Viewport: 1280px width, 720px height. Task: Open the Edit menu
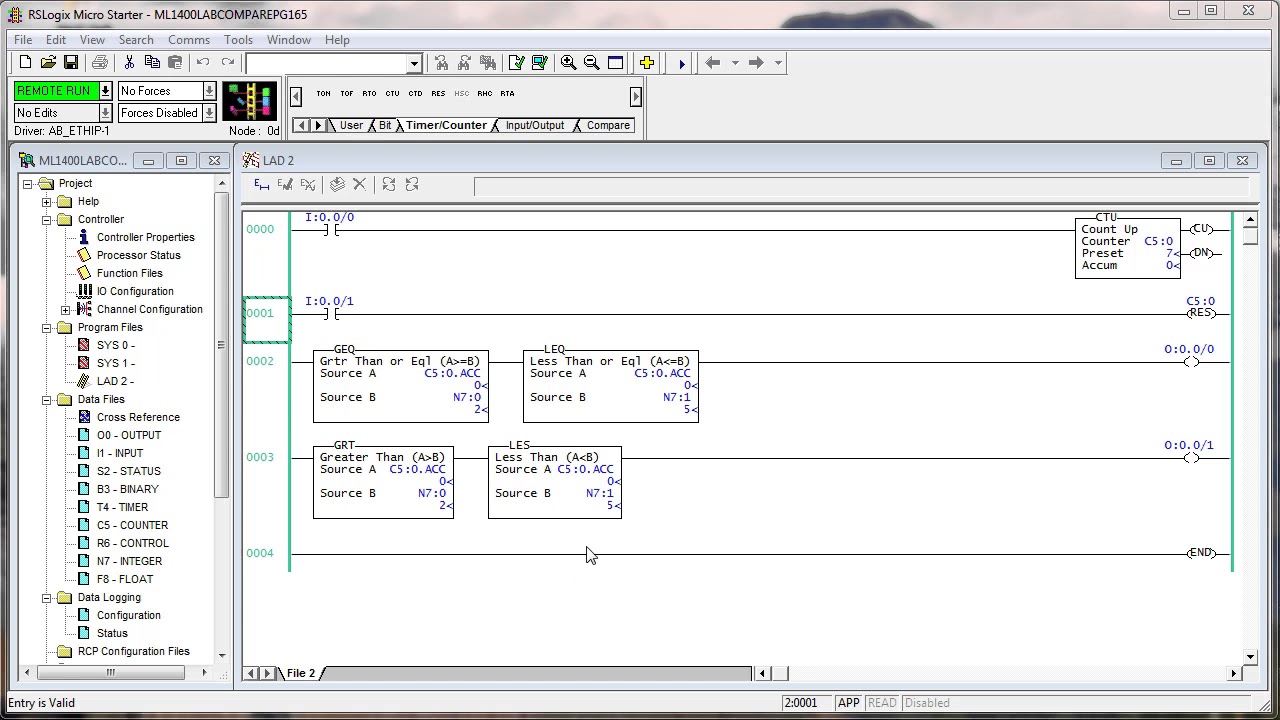[56, 40]
